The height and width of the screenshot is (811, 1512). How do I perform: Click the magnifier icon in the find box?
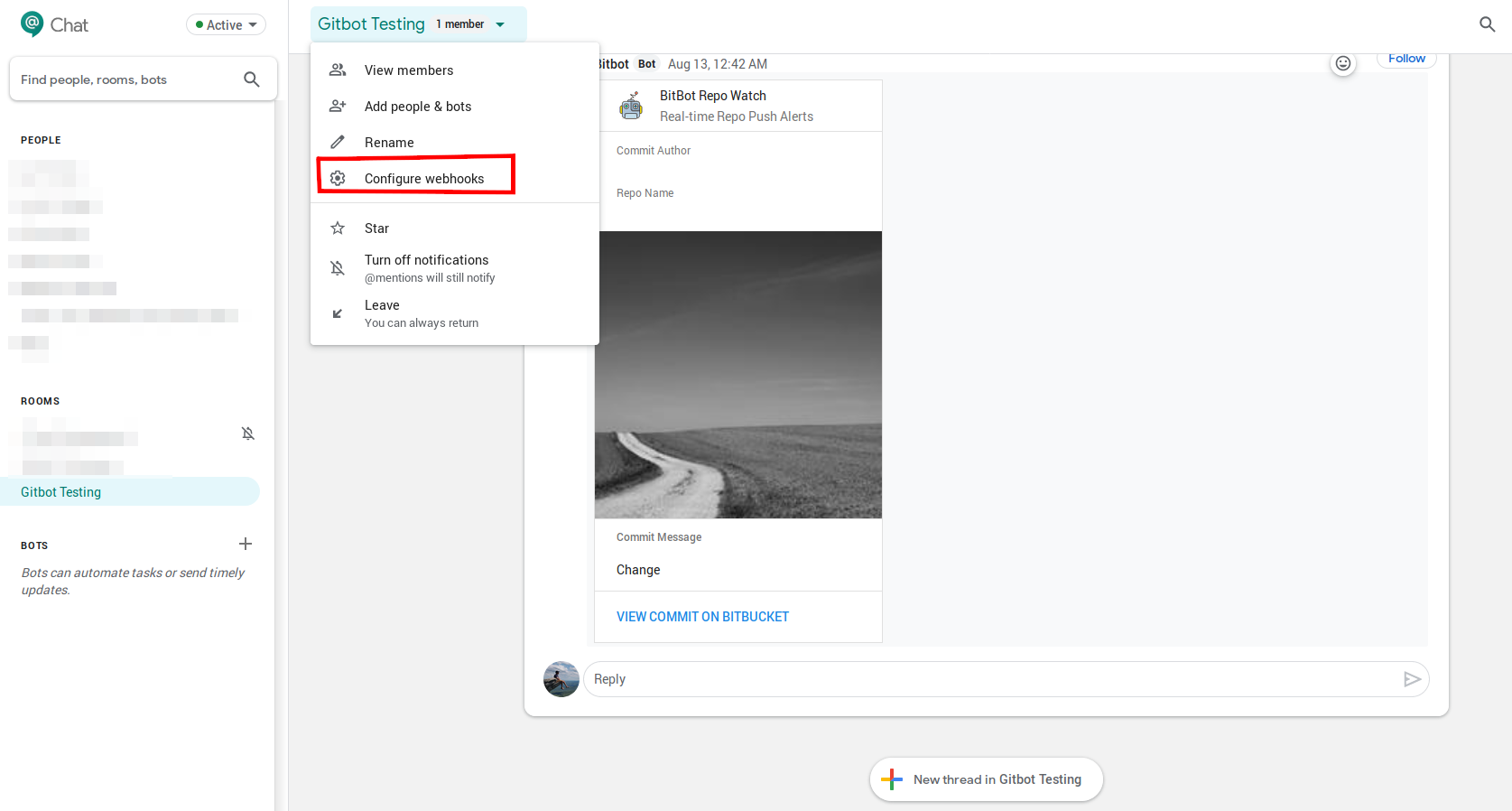[252, 79]
